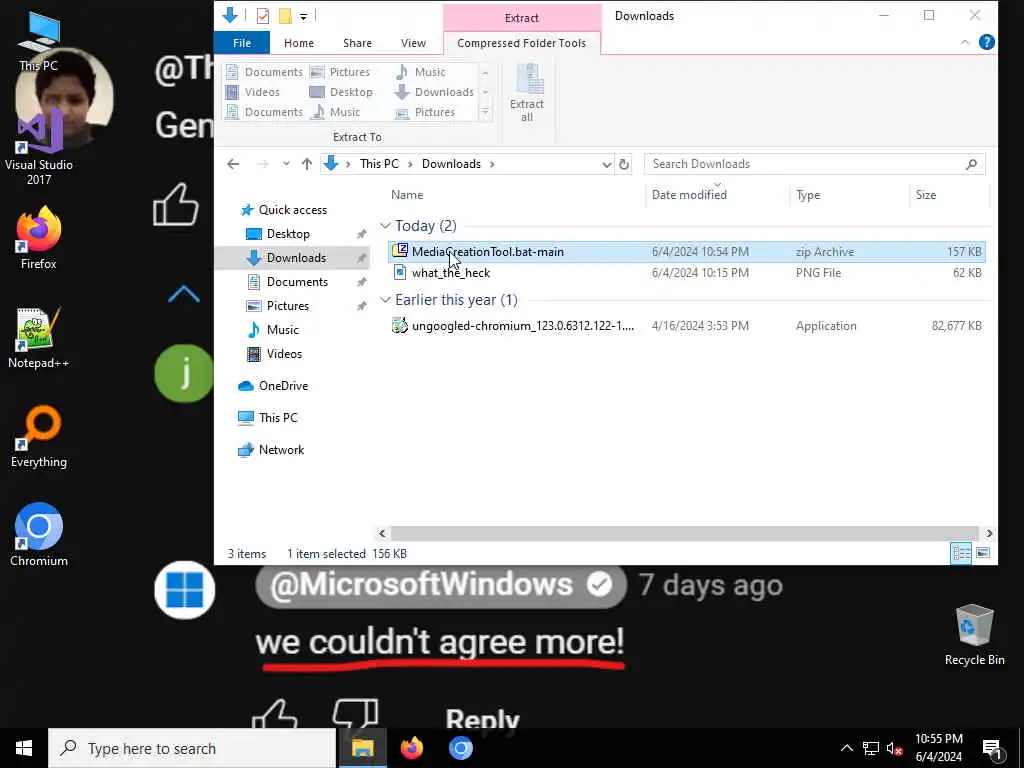Click the Extract contextual tab header
The width and height of the screenshot is (1024, 768).
pos(522,18)
